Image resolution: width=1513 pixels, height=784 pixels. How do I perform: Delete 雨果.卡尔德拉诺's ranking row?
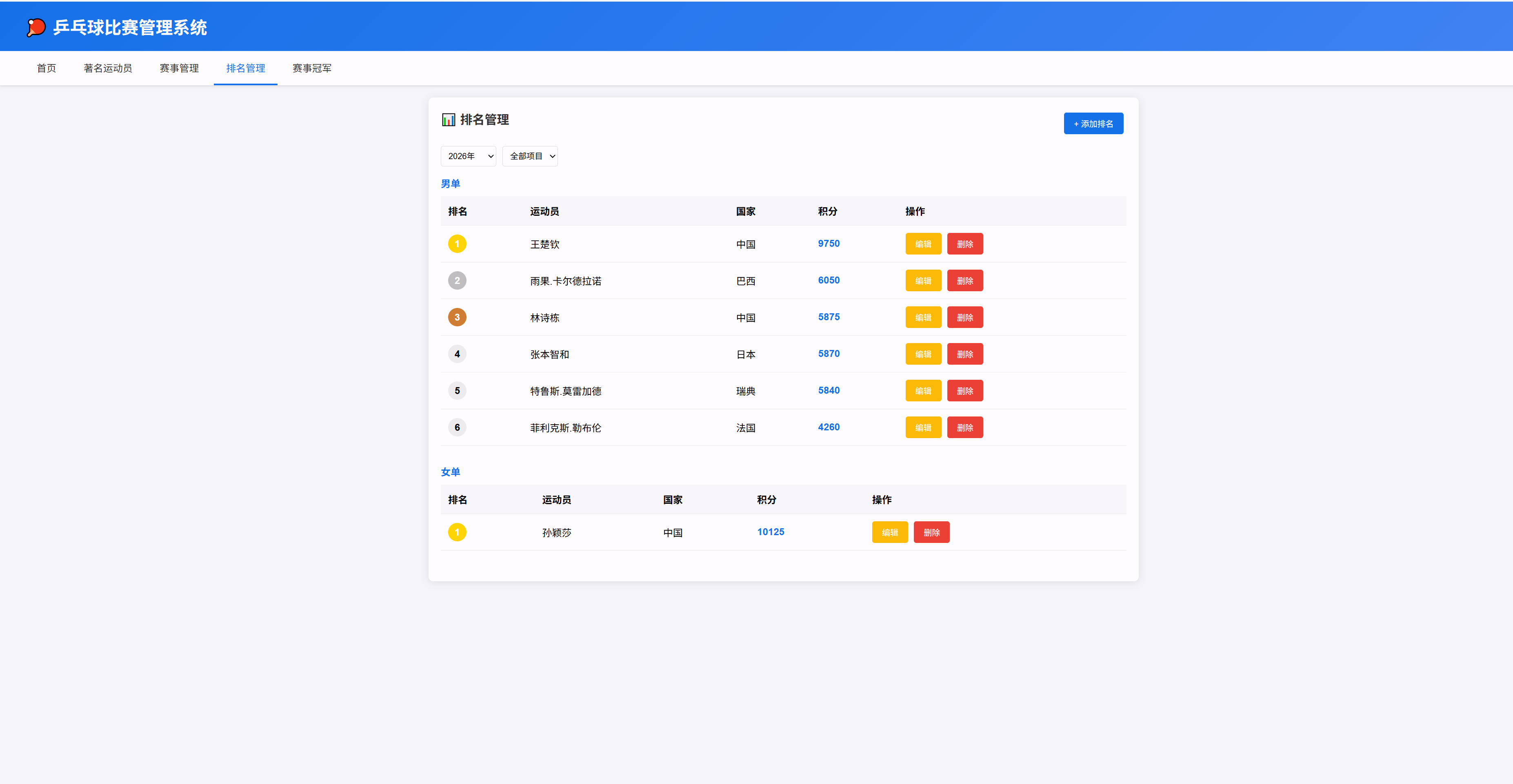(964, 281)
